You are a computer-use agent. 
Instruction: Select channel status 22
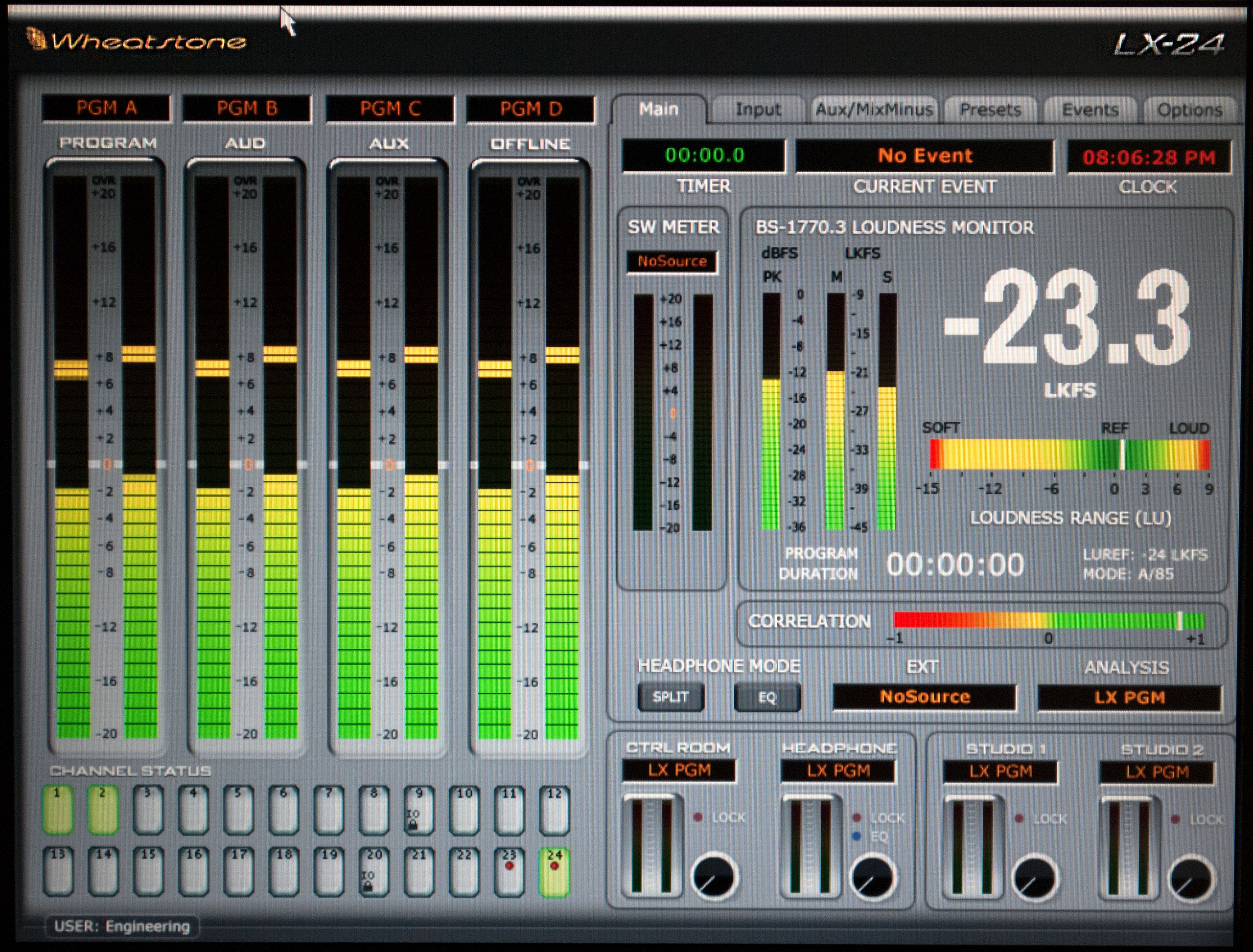(464, 873)
